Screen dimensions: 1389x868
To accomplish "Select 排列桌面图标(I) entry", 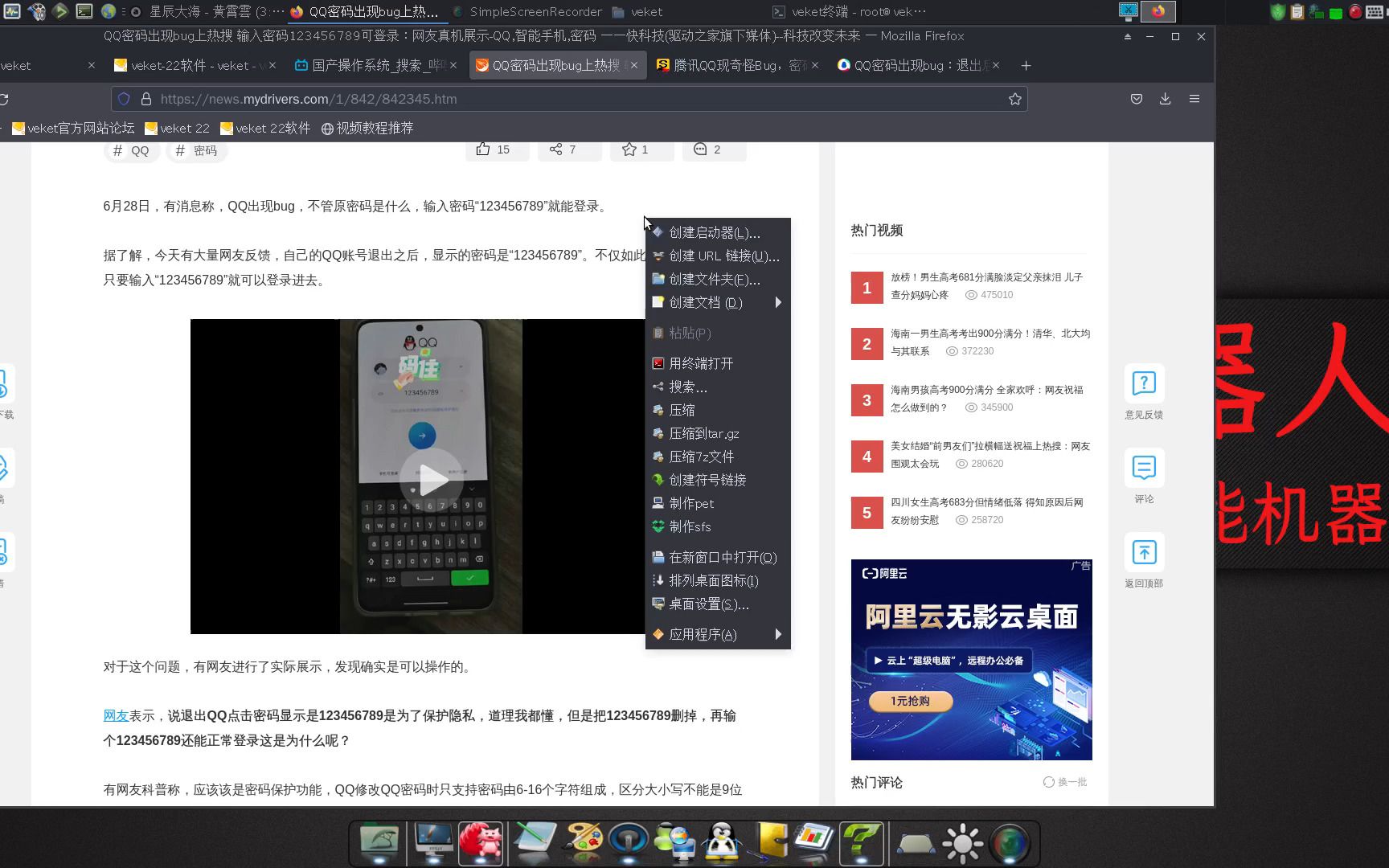I will 718,580.
